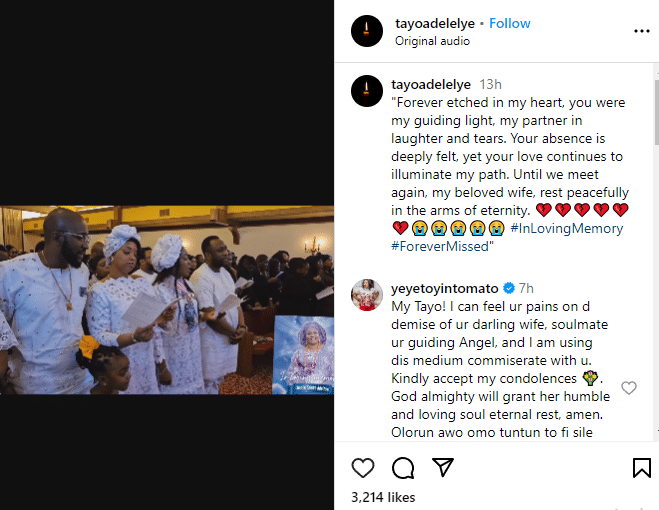
Task: Open #InLovingMemory hashtag
Action: coord(567,228)
